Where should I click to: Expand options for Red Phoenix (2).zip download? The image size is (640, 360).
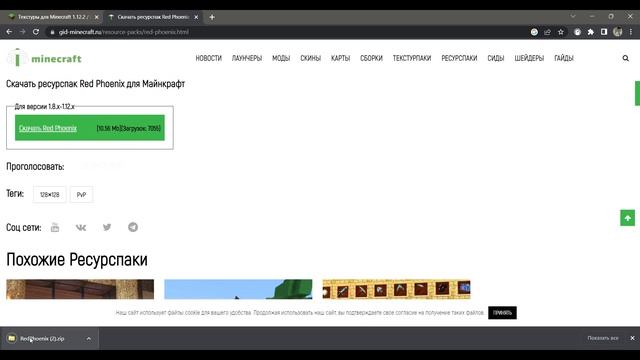(89, 338)
